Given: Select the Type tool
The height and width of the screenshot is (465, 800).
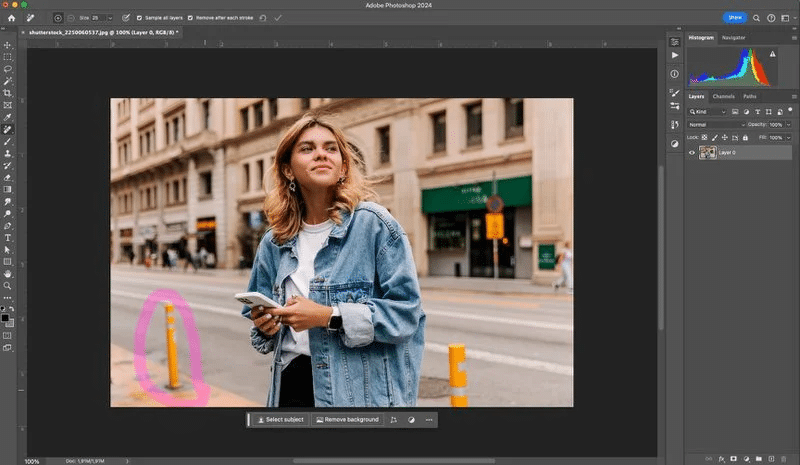Looking at the screenshot, I should (x=8, y=237).
